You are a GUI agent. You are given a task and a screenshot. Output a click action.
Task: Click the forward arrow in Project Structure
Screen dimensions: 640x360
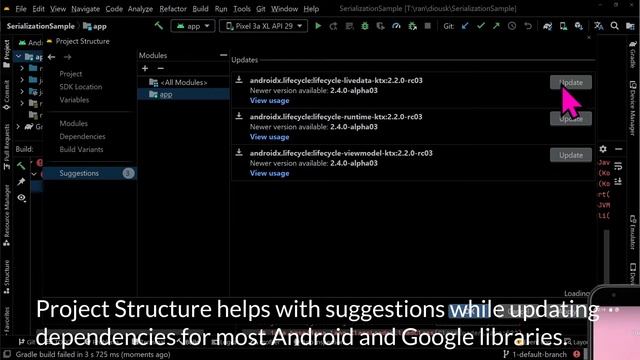tap(68, 57)
